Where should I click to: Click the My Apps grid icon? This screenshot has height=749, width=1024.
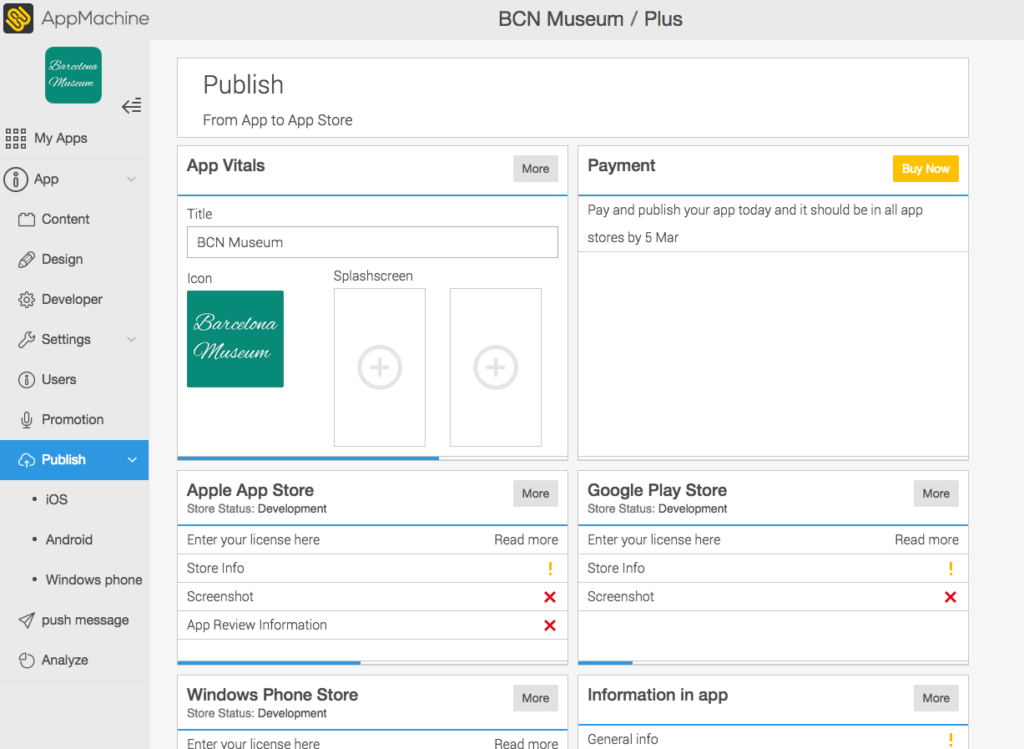[x=16, y=138]
